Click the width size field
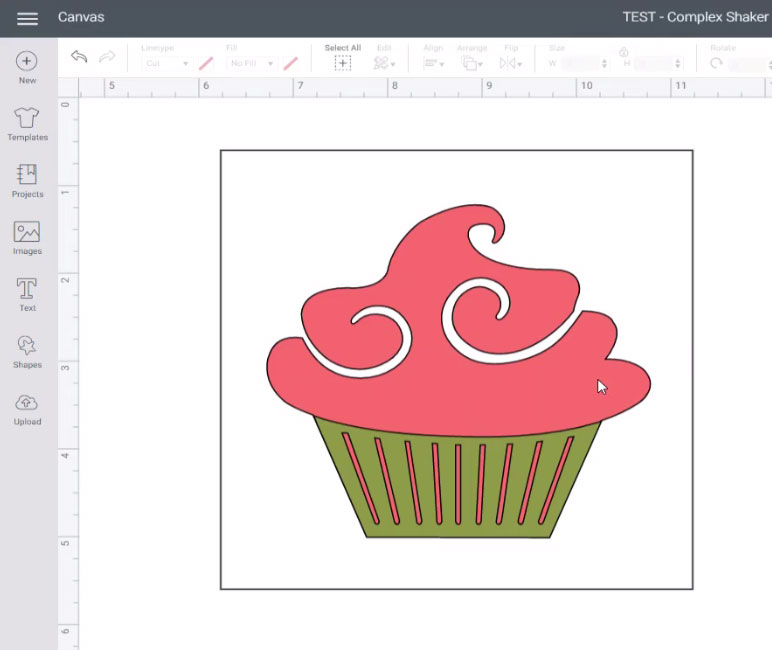Viewport: 772px width, 650px height. (x=581, y=63)
